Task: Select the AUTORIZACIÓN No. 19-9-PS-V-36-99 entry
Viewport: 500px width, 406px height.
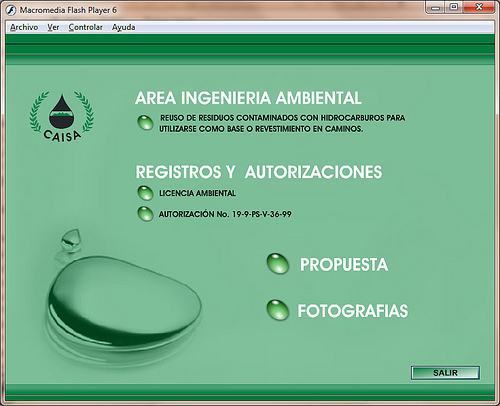Action: (225, 214)
